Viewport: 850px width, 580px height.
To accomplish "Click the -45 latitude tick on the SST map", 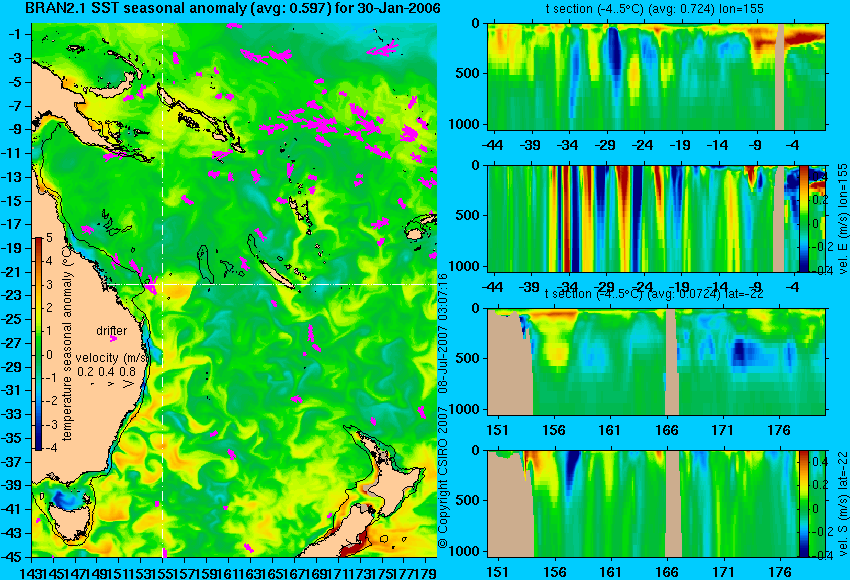I will tap(11, 557).
